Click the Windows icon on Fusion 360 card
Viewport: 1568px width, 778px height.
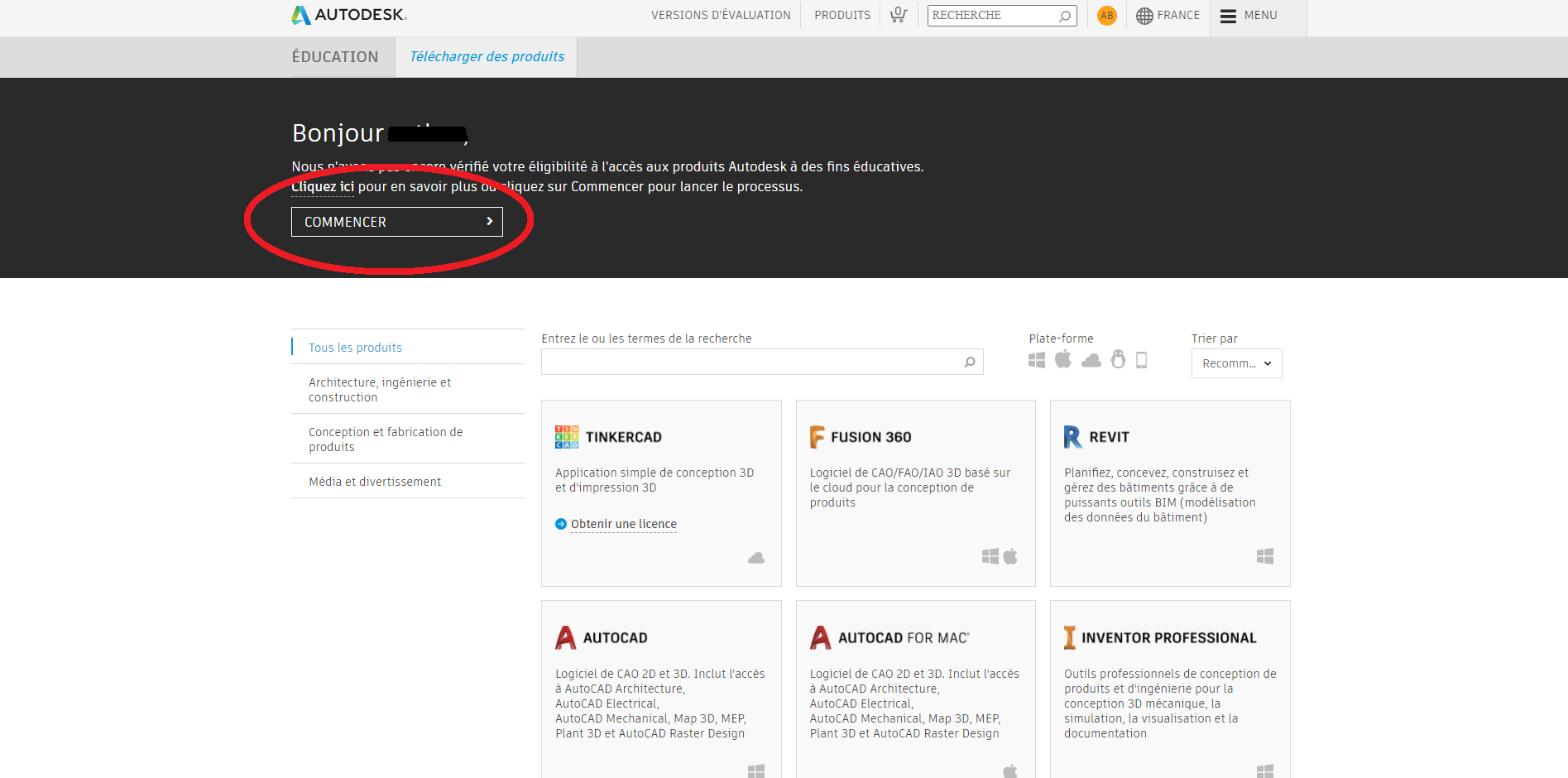coord(990,556)
